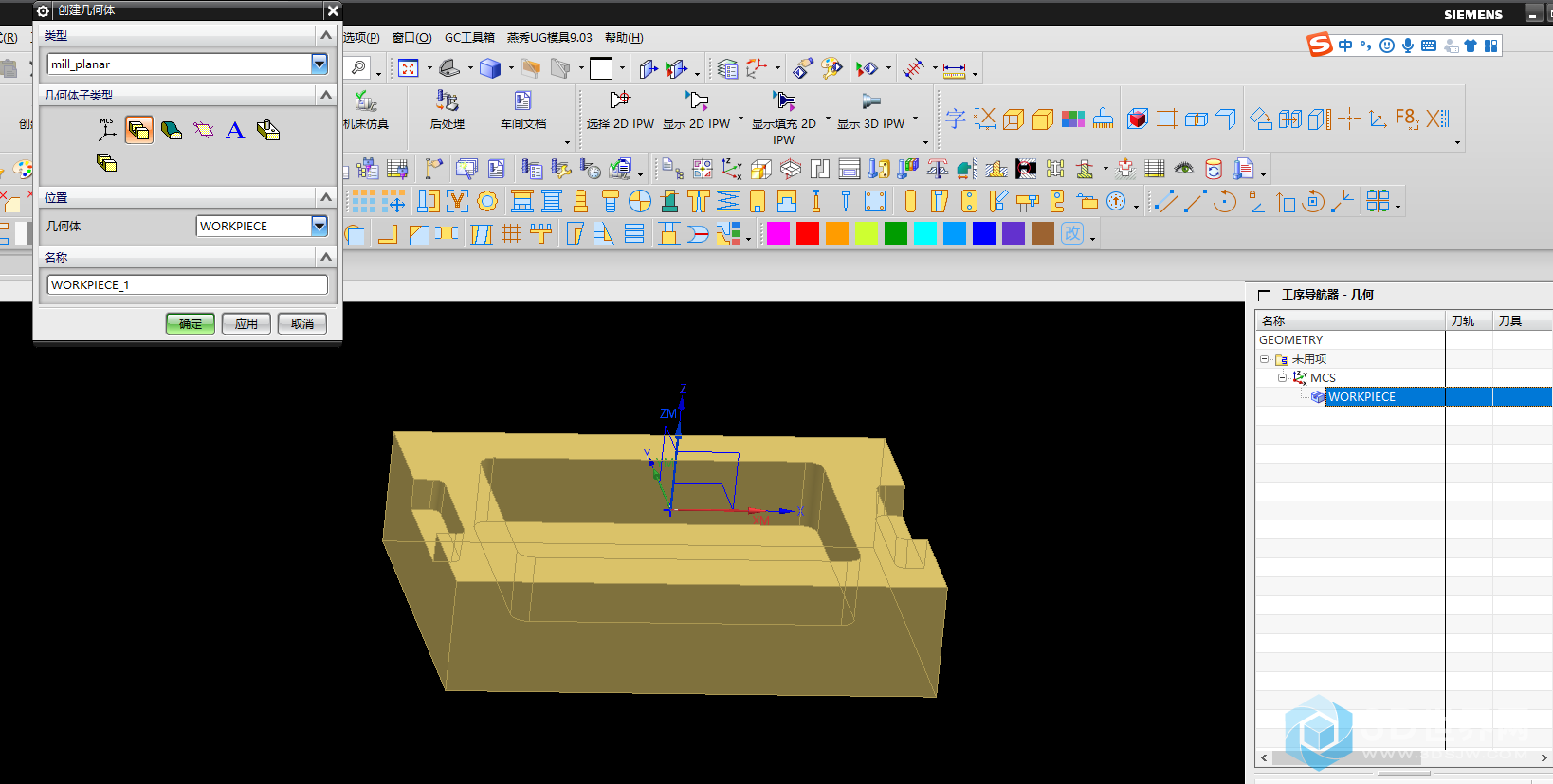Click the blue shaded cube rendering icon
1553x784 pixels.
(x=490, y=68)
